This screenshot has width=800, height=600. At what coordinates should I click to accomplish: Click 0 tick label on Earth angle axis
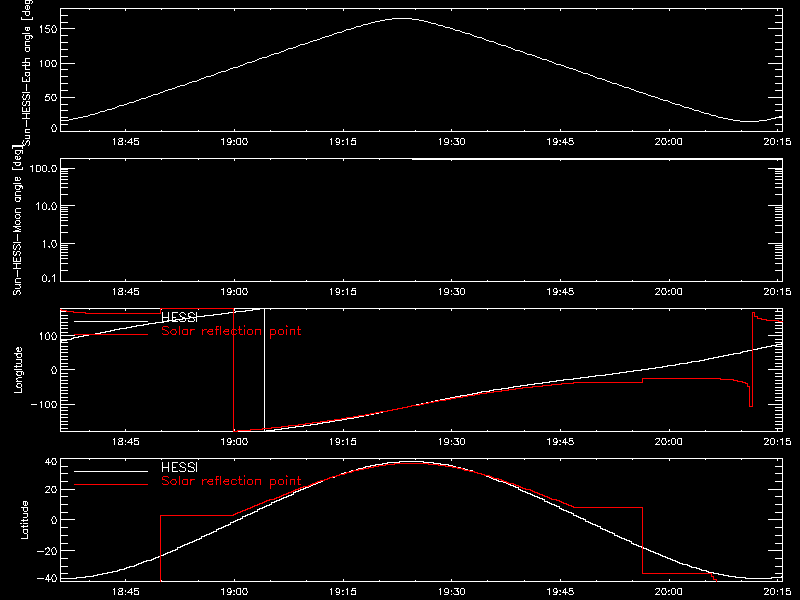[54, 128]
